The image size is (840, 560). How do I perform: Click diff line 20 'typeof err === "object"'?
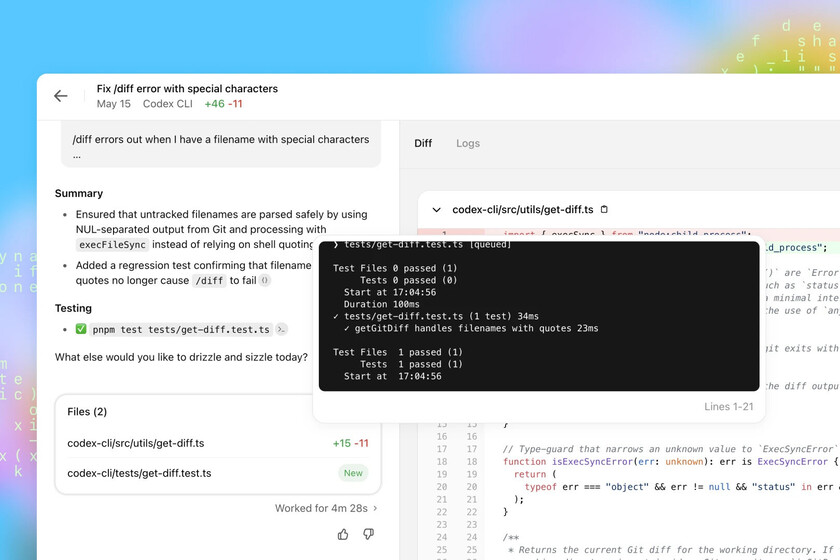(680, 487)
